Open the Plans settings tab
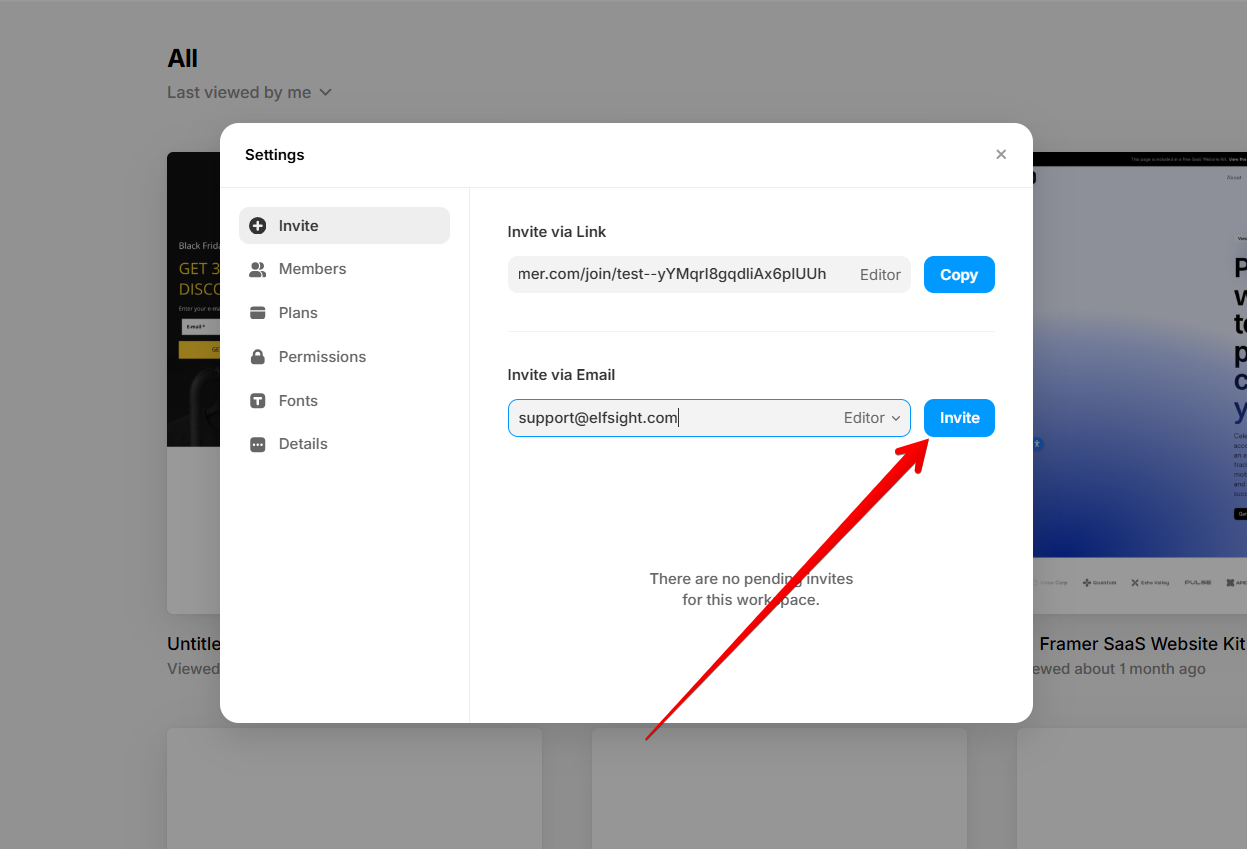Screen dimensions: 1247x849 tap(344, 313)
